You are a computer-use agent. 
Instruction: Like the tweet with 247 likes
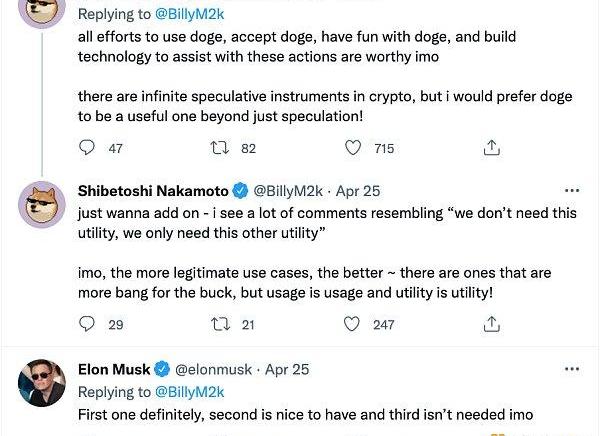(353, 324)
